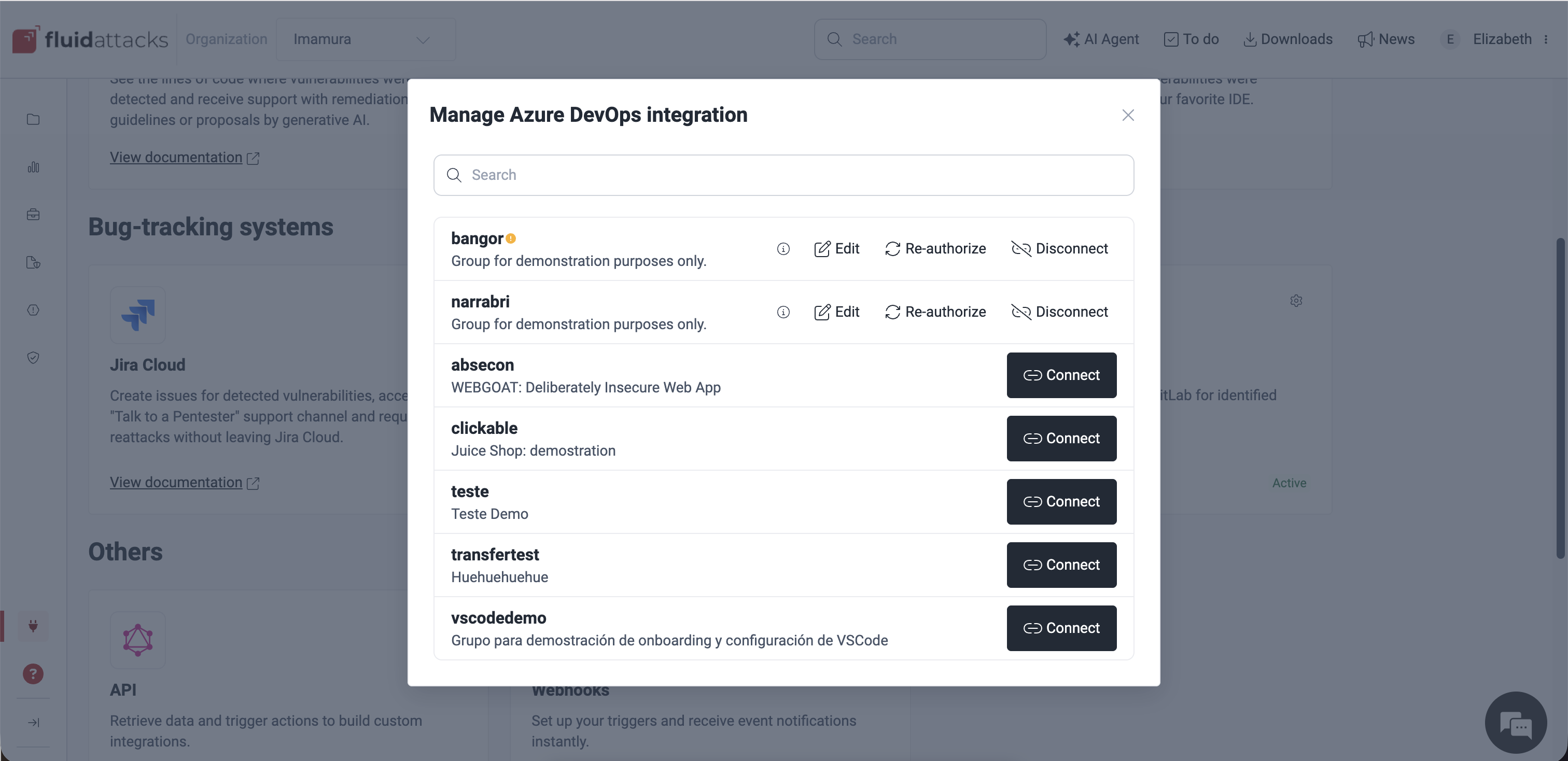Open Elizabeth's user menu kebab
This screenshot has height=761, width=1568.
coord(1546,39)
